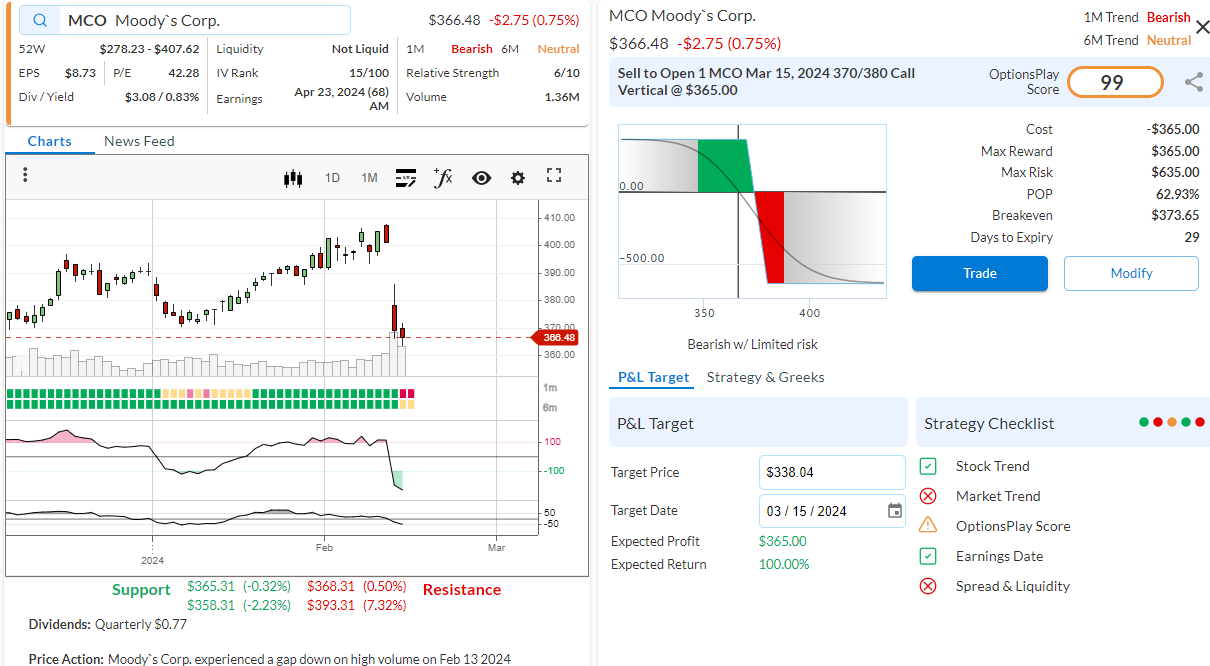Click the Relative Strength value 6/10
Image resolution: width=1210 pixels, height=666 pixels.
coord(566,73)
